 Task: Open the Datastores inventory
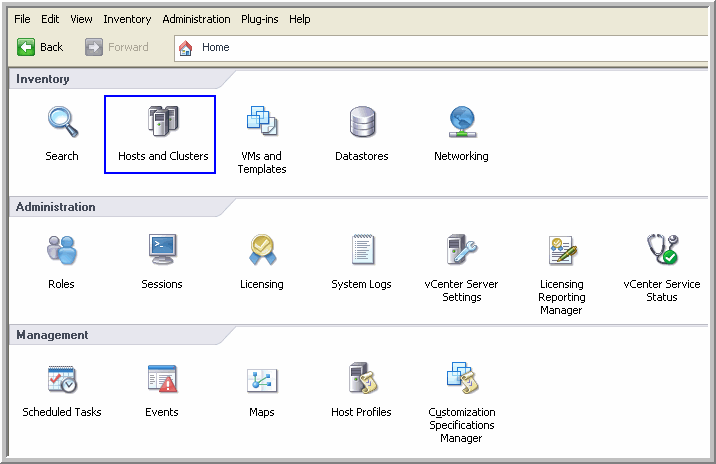[362, 124]
